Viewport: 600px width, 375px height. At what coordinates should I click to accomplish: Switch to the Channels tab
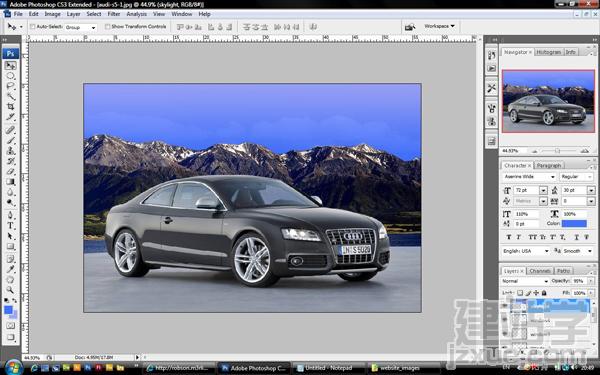coord(540,271)
